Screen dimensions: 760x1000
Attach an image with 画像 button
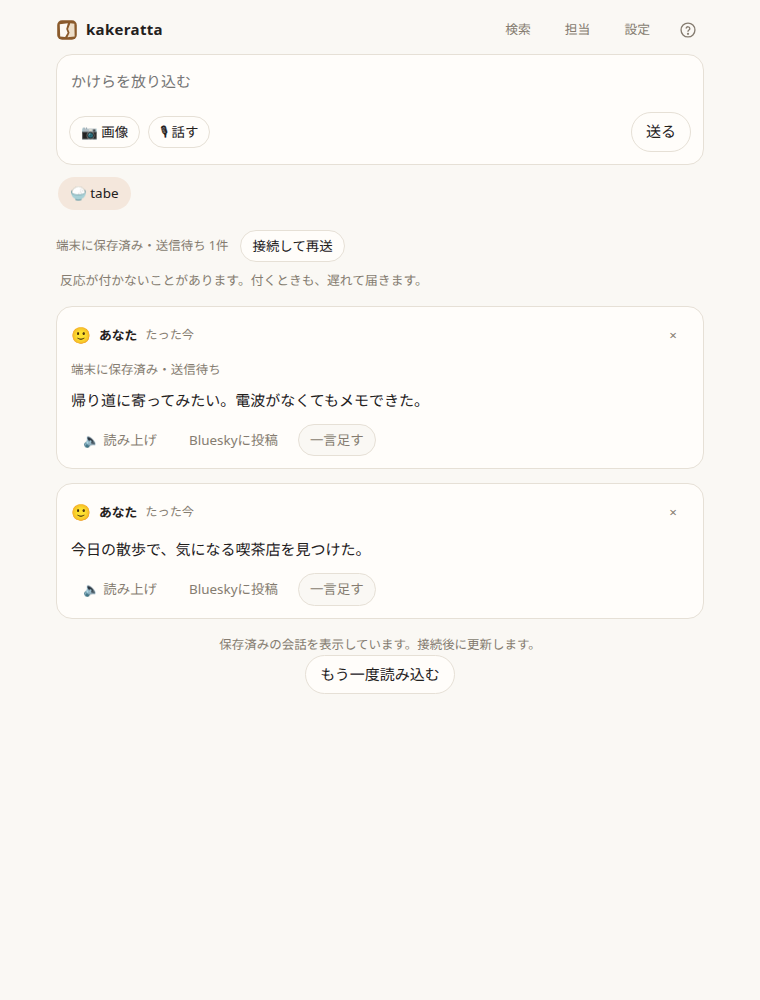pos(105,132)
